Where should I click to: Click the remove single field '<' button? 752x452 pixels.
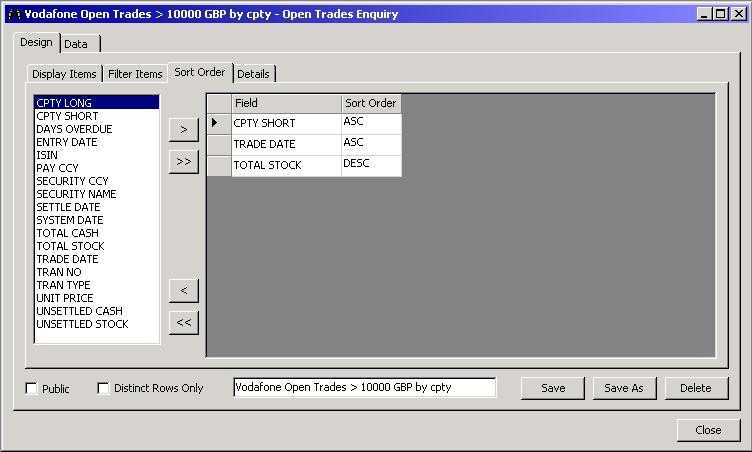pos(183,290)
